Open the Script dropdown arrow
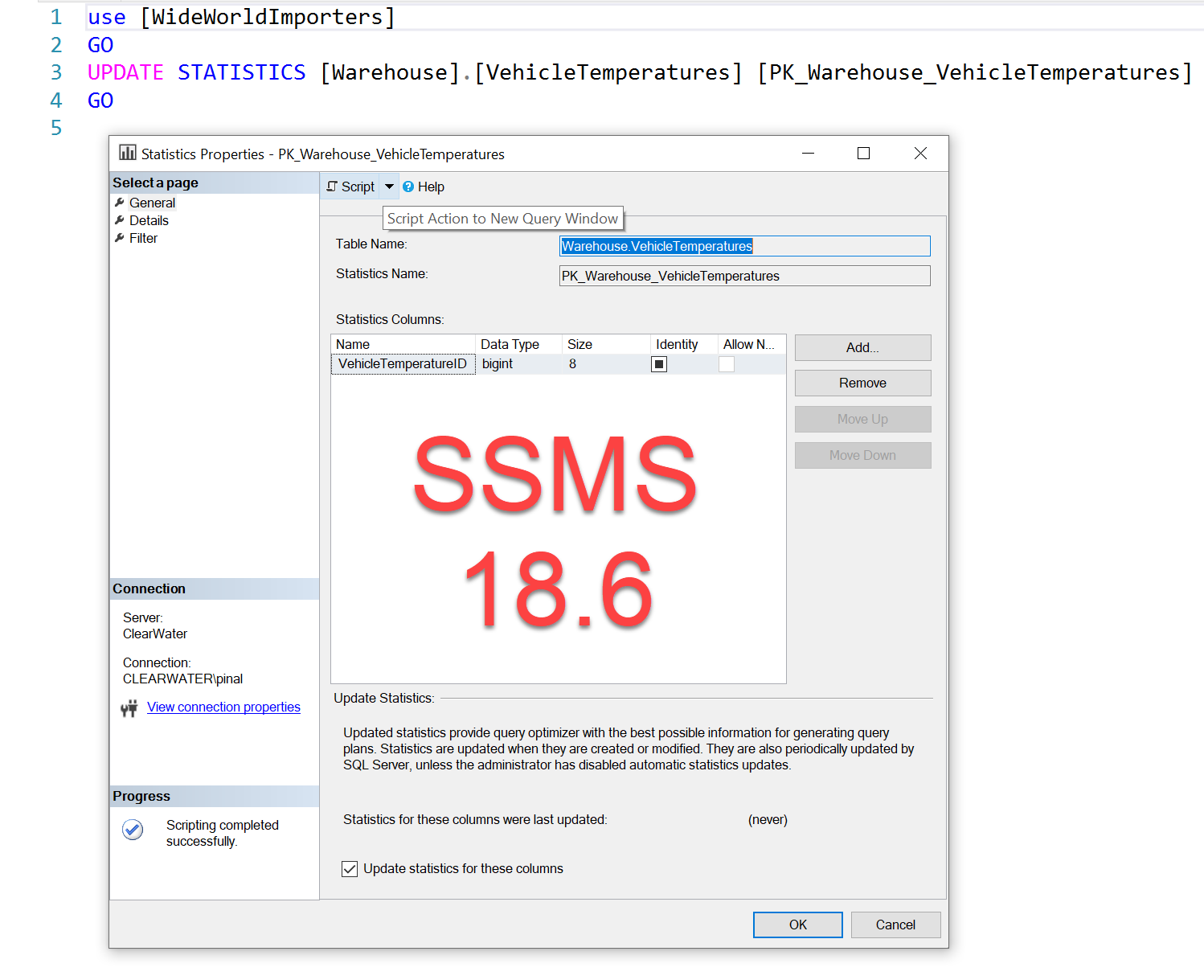This screenshot has width=1204, height=980. (x=389, y=187)
